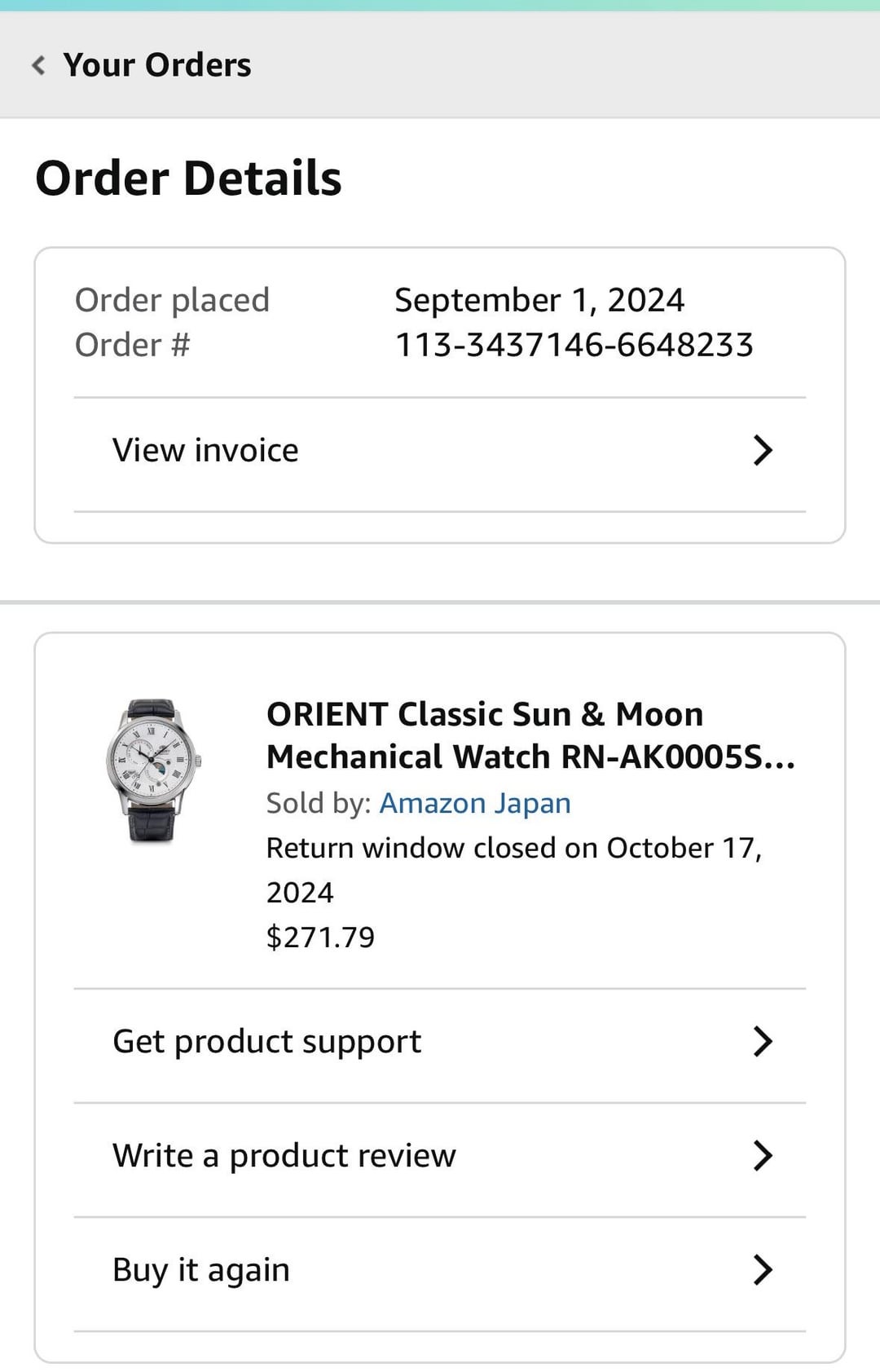Tap the back arrow beside Your Orders
The height and width of the screenshot is (1372, 880).
[38, 65]
